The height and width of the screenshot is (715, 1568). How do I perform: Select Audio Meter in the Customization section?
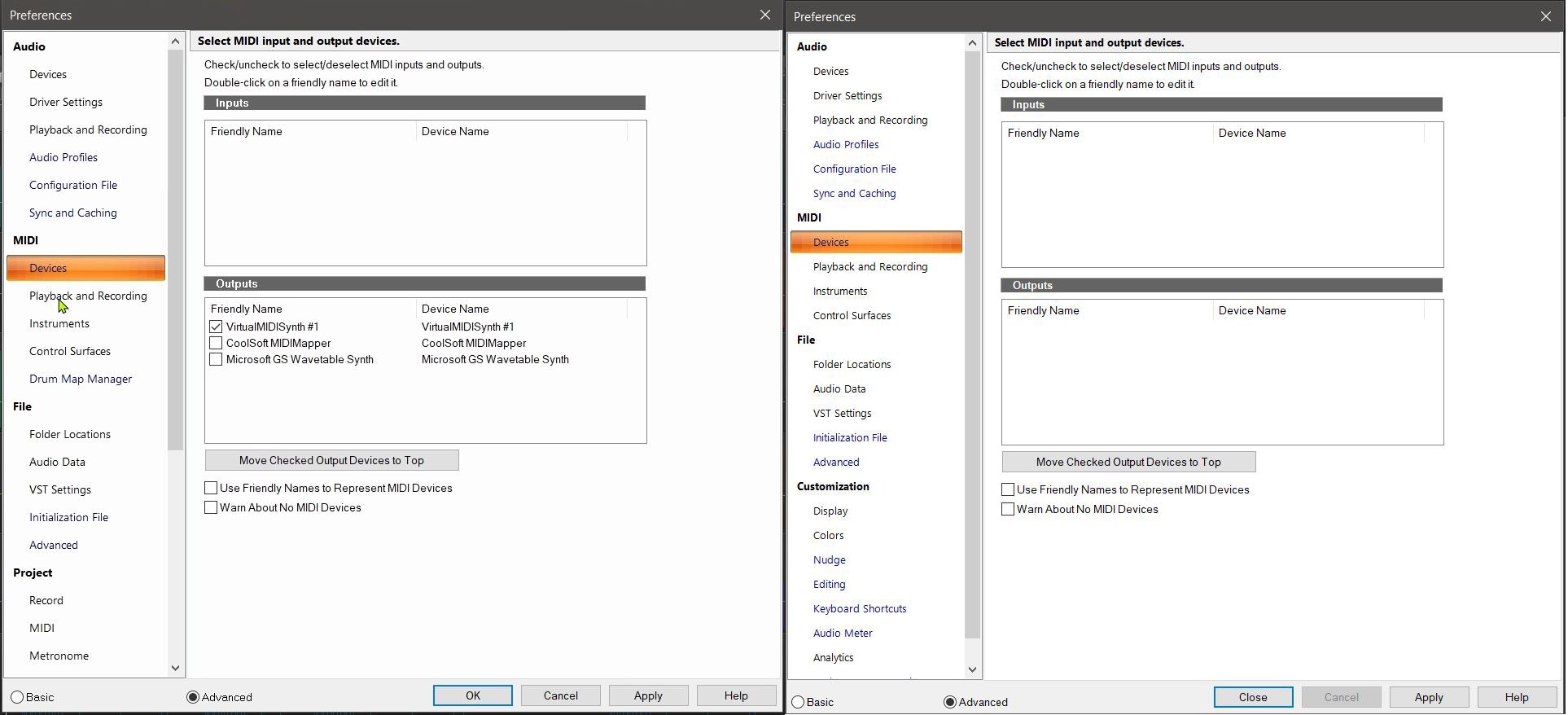[x=842, y=633]
